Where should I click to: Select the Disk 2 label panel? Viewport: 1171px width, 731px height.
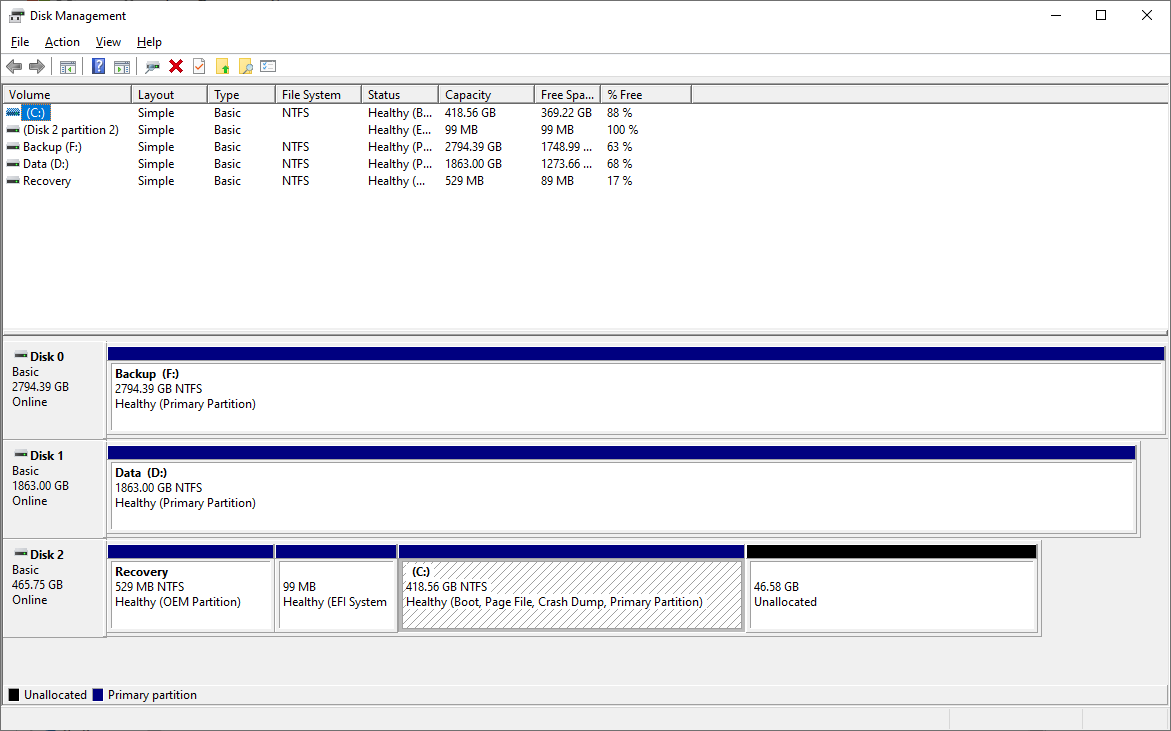(x=55, y=588)
